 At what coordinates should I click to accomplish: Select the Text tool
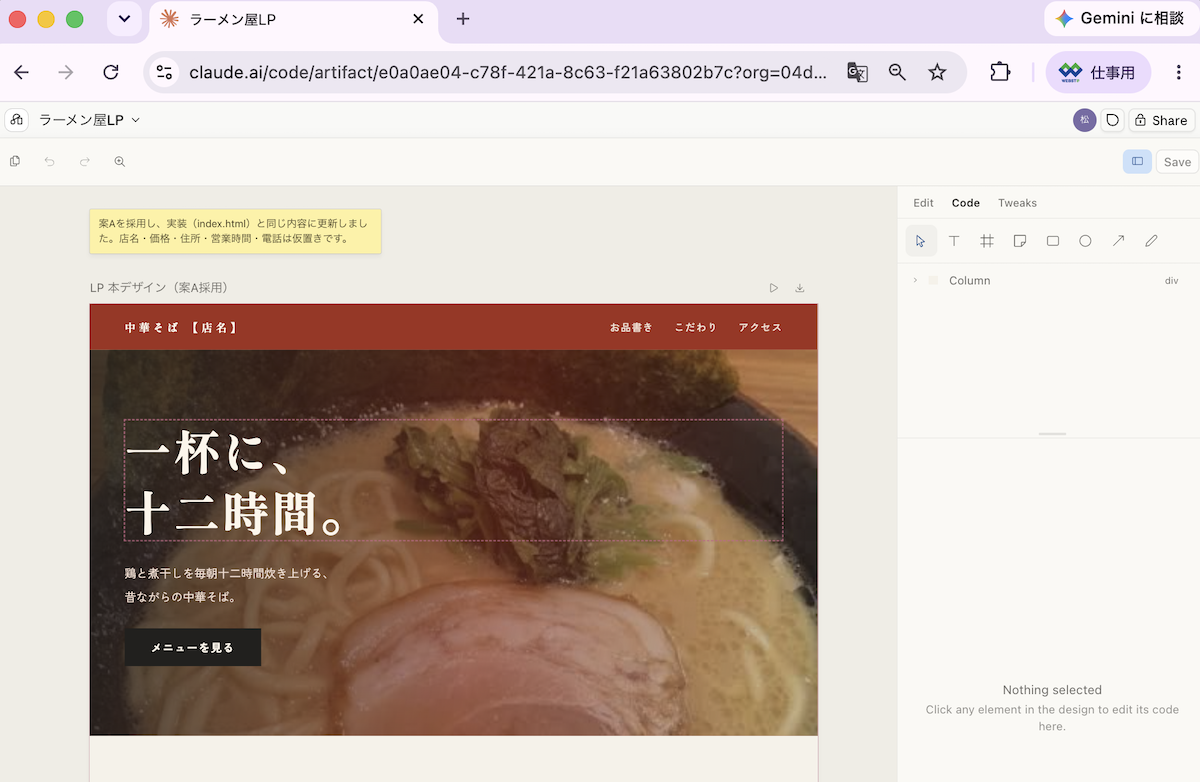954,241
